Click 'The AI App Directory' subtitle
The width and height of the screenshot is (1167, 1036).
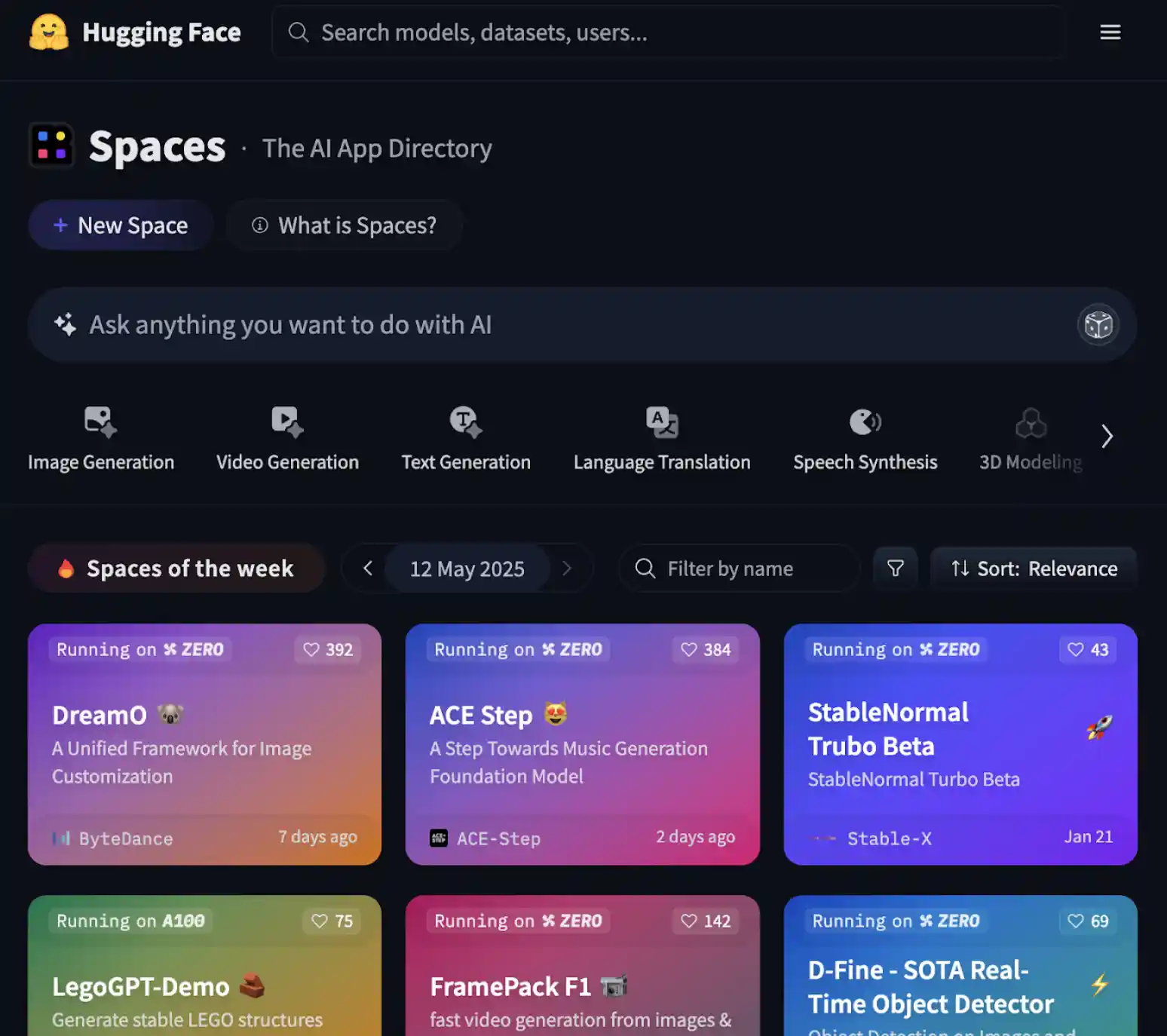pyautogui.click(x=377, y=149)
